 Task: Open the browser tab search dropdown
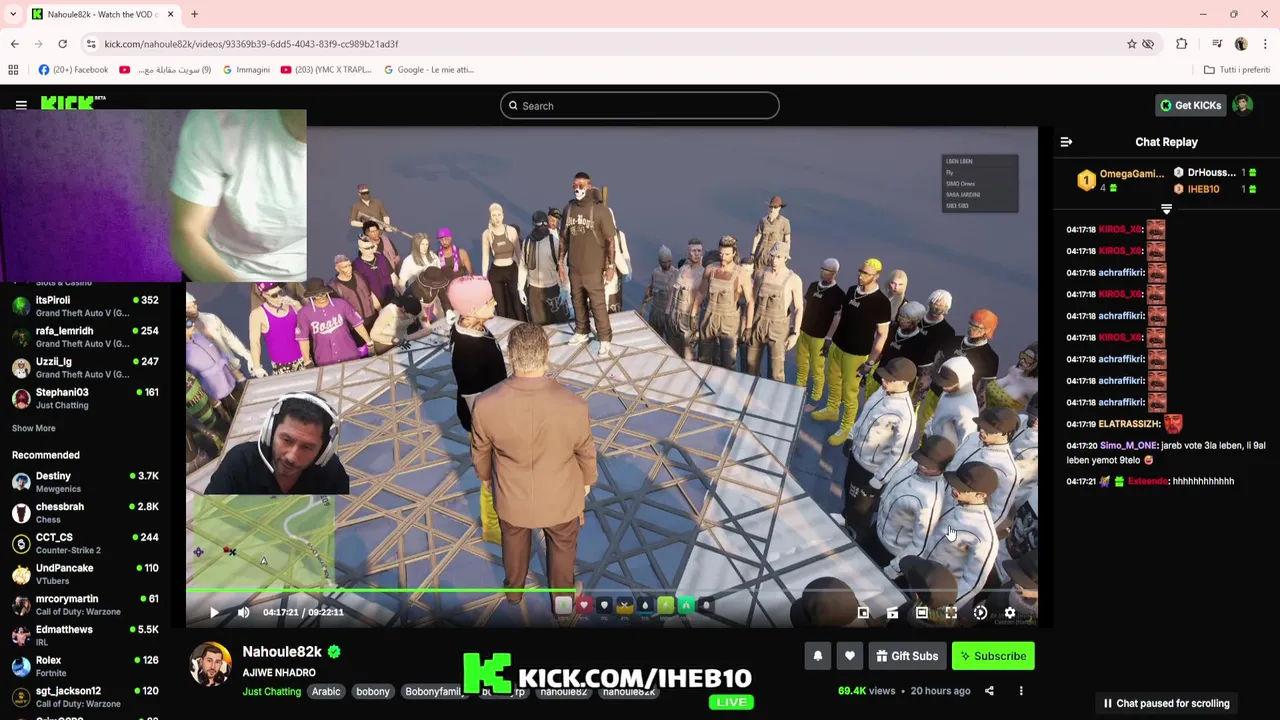coord(13,14)
